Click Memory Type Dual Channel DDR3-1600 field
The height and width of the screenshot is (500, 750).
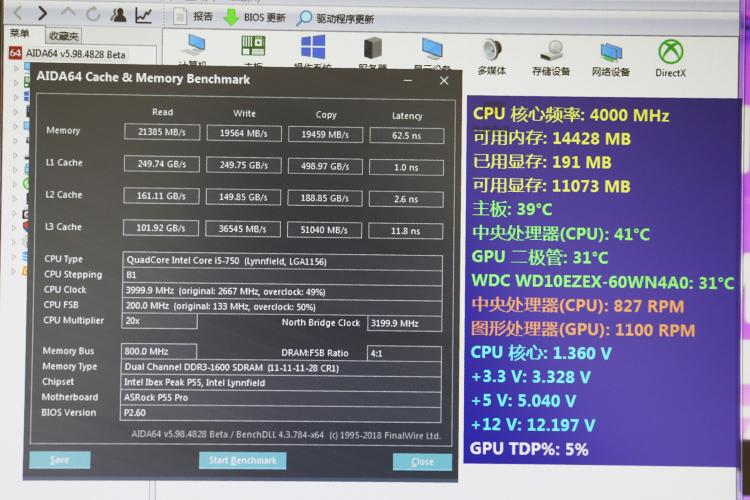click(x=281, y=367)
